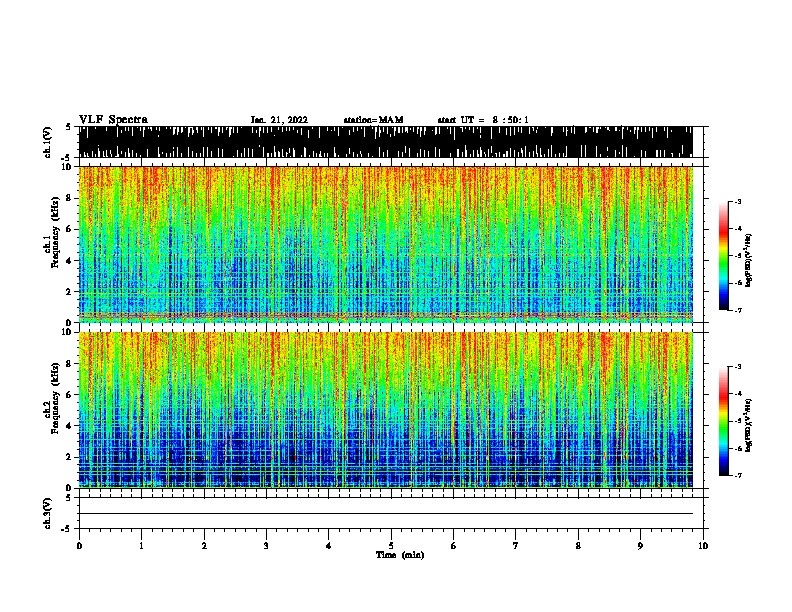Click the "10" kHz tick of the ch.2 spectrogram

click(x=68, y=332)
